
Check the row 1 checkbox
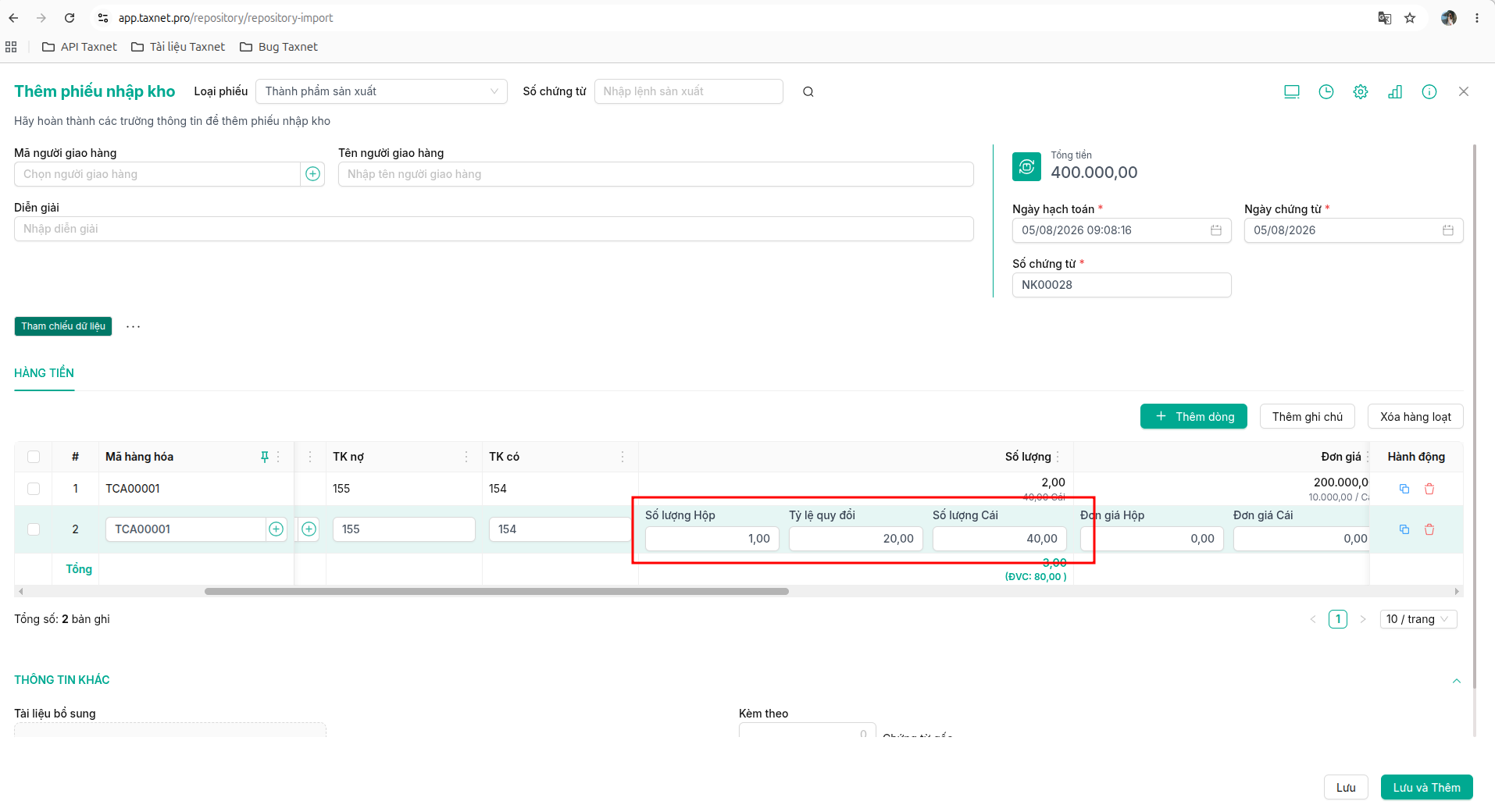34,489
